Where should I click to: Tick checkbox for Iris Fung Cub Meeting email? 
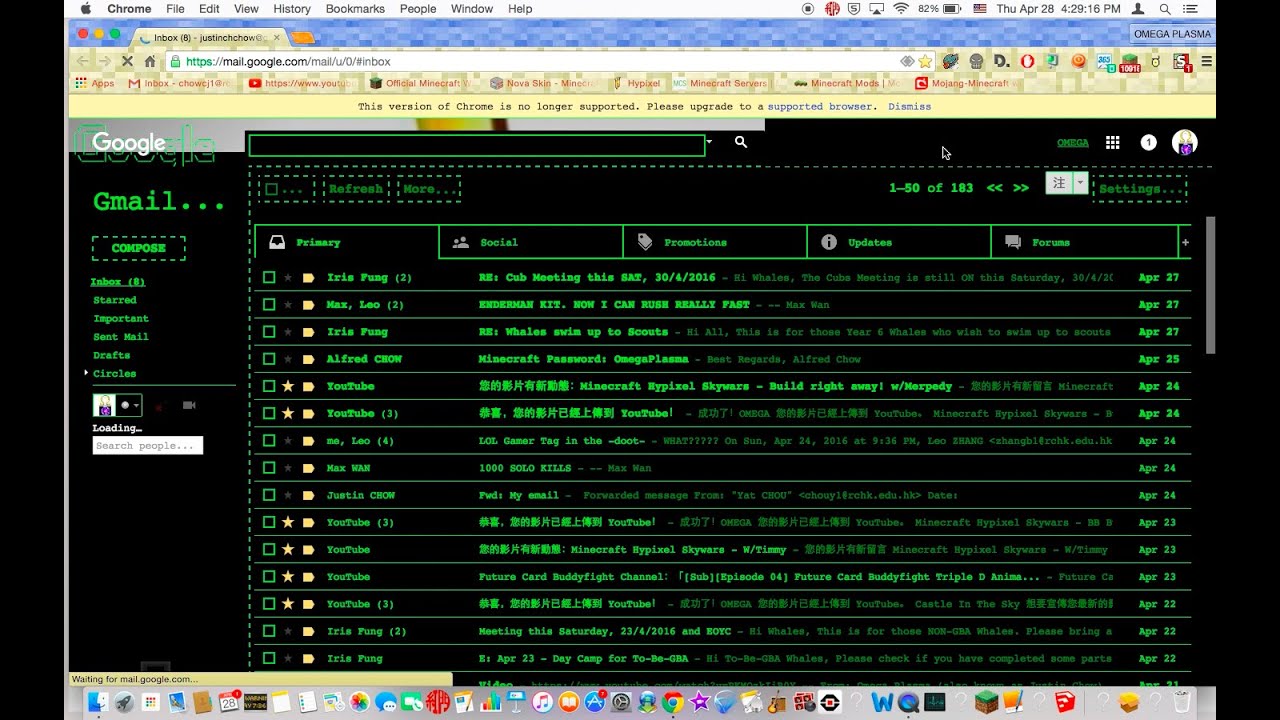click(x=269, y=278)
